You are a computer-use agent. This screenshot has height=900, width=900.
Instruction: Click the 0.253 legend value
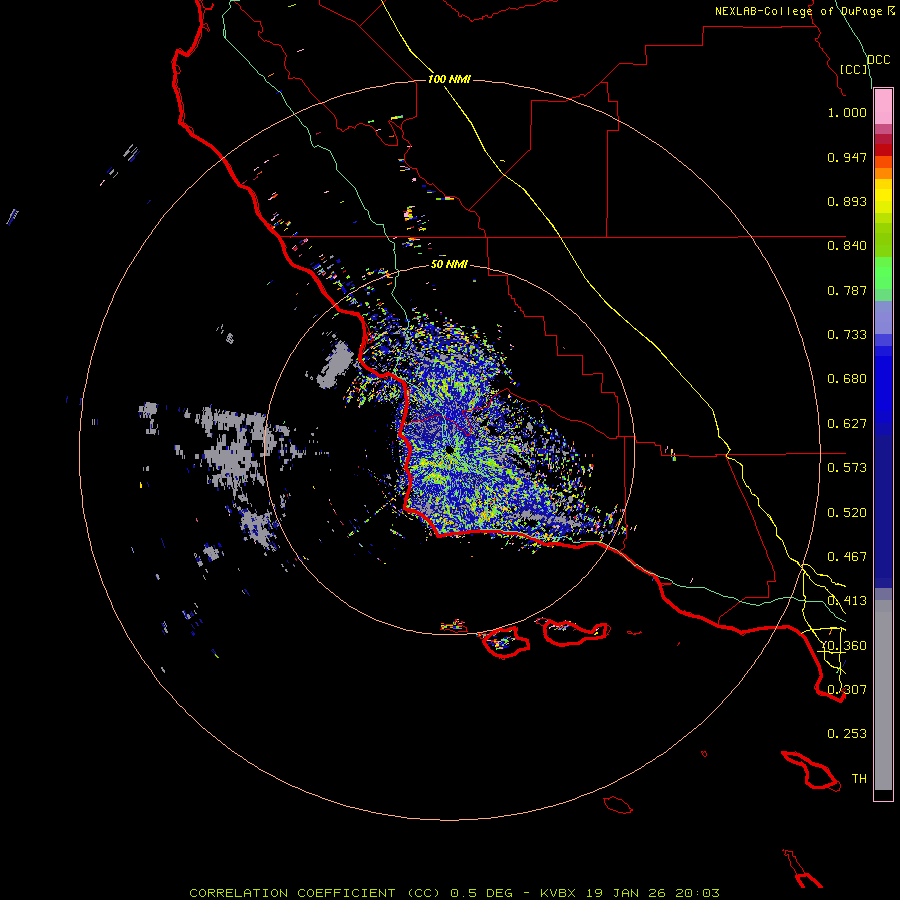point(847,734)
